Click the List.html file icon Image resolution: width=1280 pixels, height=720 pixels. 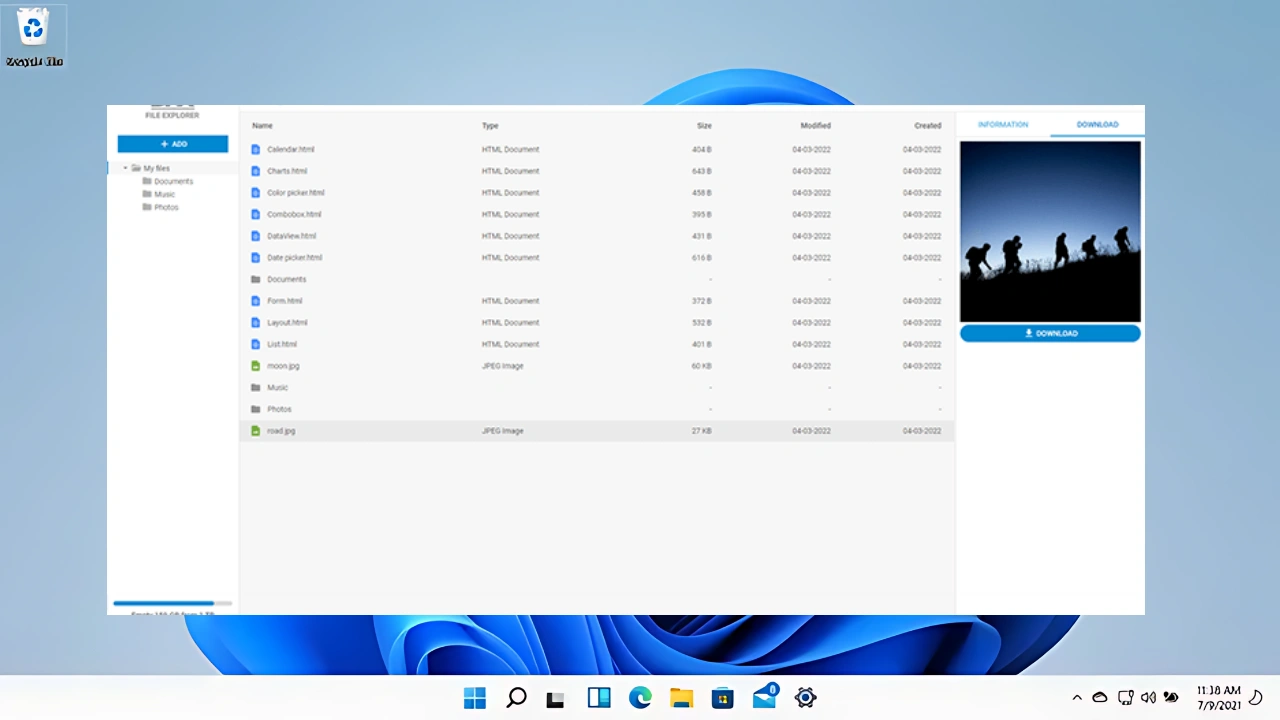[x=256, y=344]
